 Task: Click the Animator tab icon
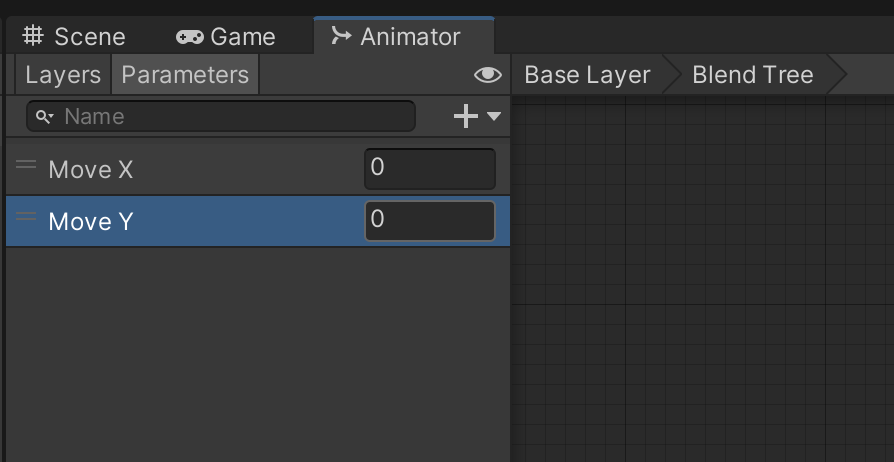[x=341, y=36]
